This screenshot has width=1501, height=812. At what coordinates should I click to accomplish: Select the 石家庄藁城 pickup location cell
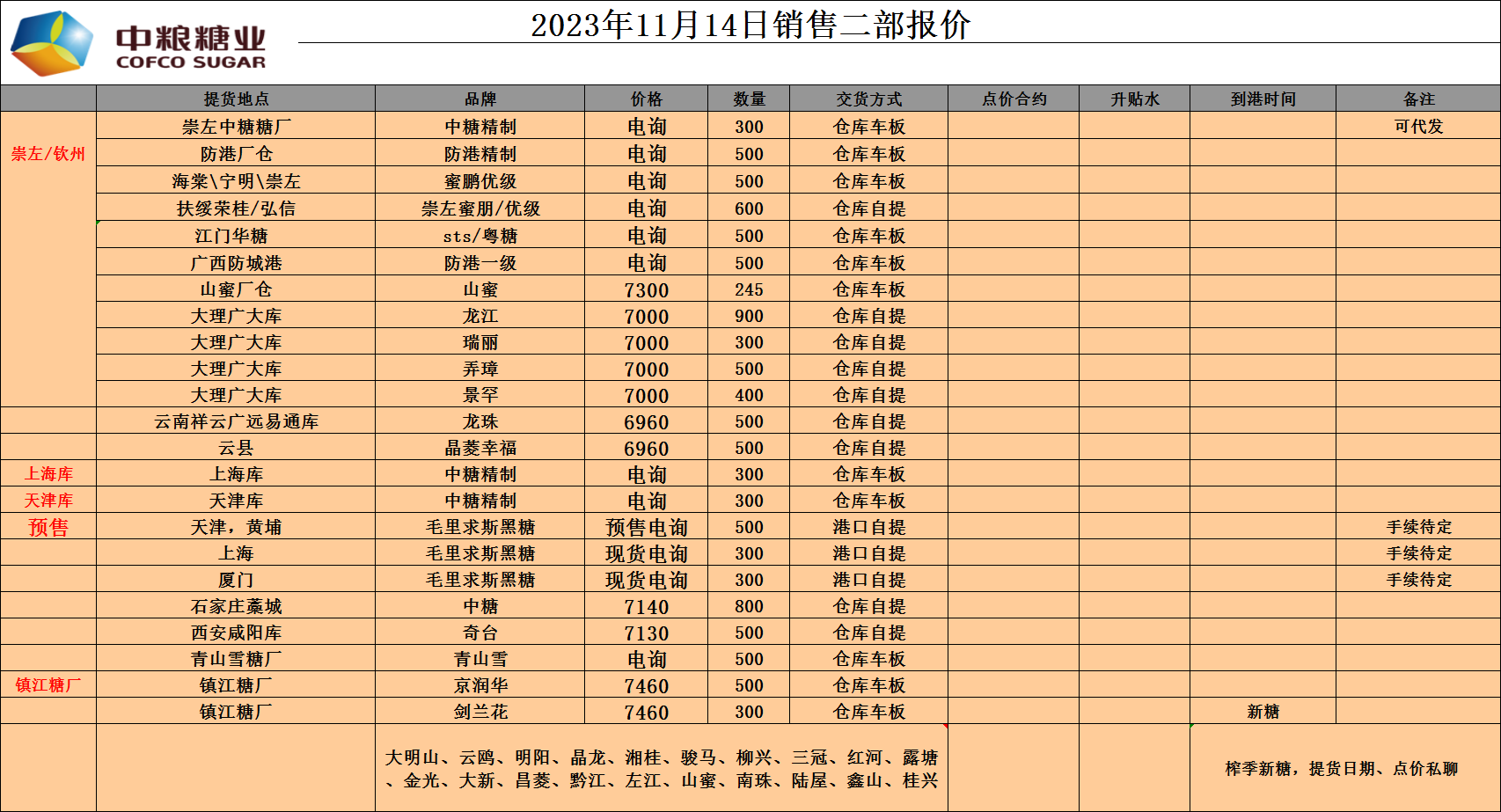click(x=236, y=606)
